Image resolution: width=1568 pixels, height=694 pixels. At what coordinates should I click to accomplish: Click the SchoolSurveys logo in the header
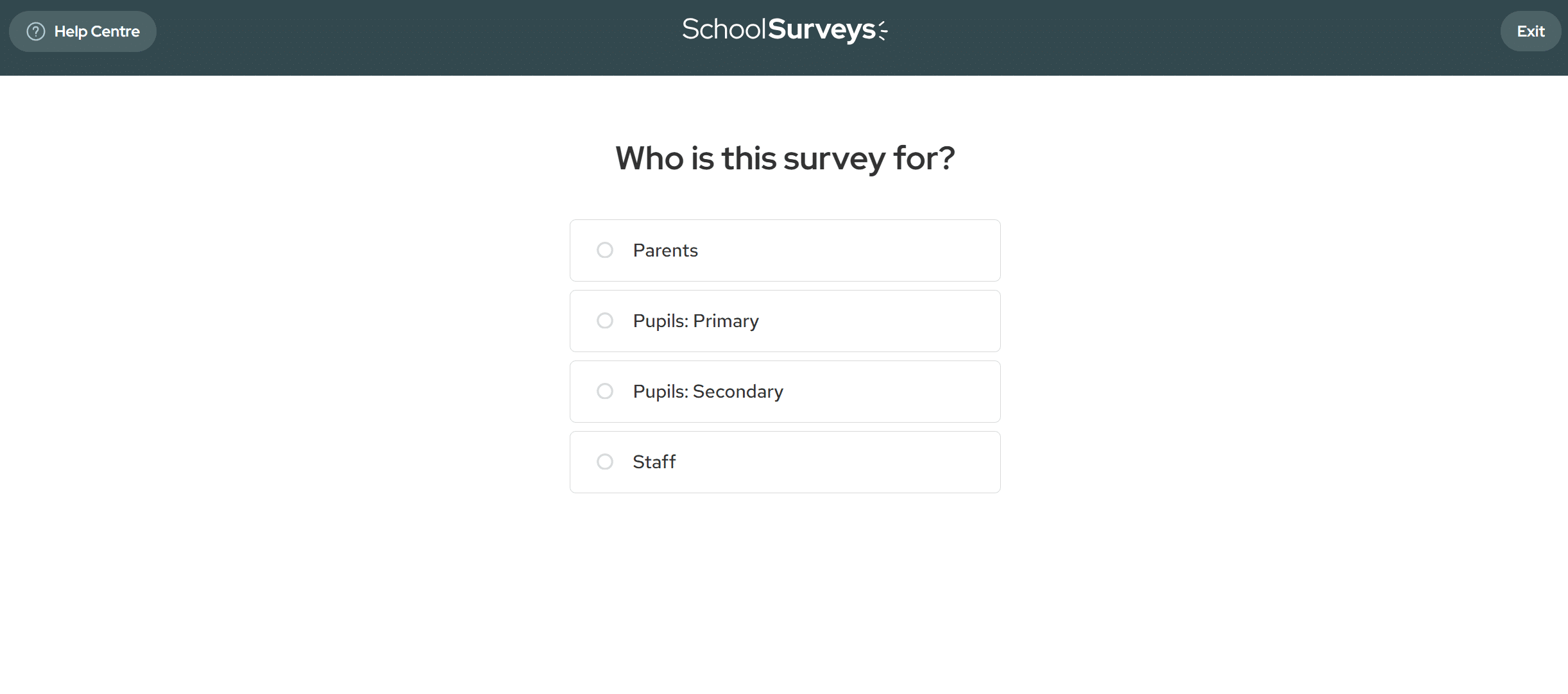(784, 30)
